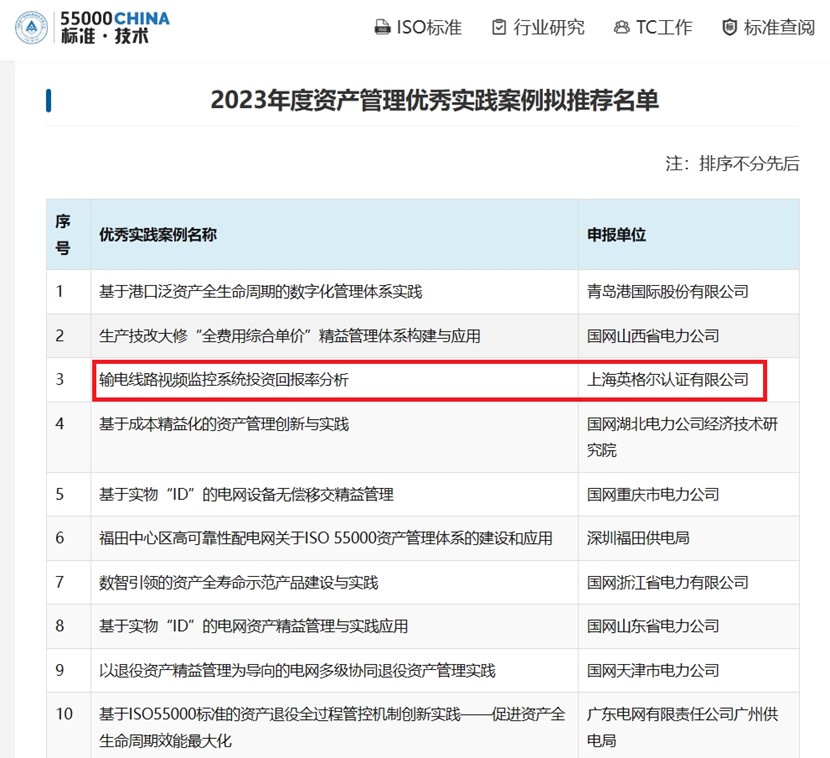830x758 pixels.
Task: Click the number 1 in 青岛港国际股份有限公司 row
Action: (60, 292)
